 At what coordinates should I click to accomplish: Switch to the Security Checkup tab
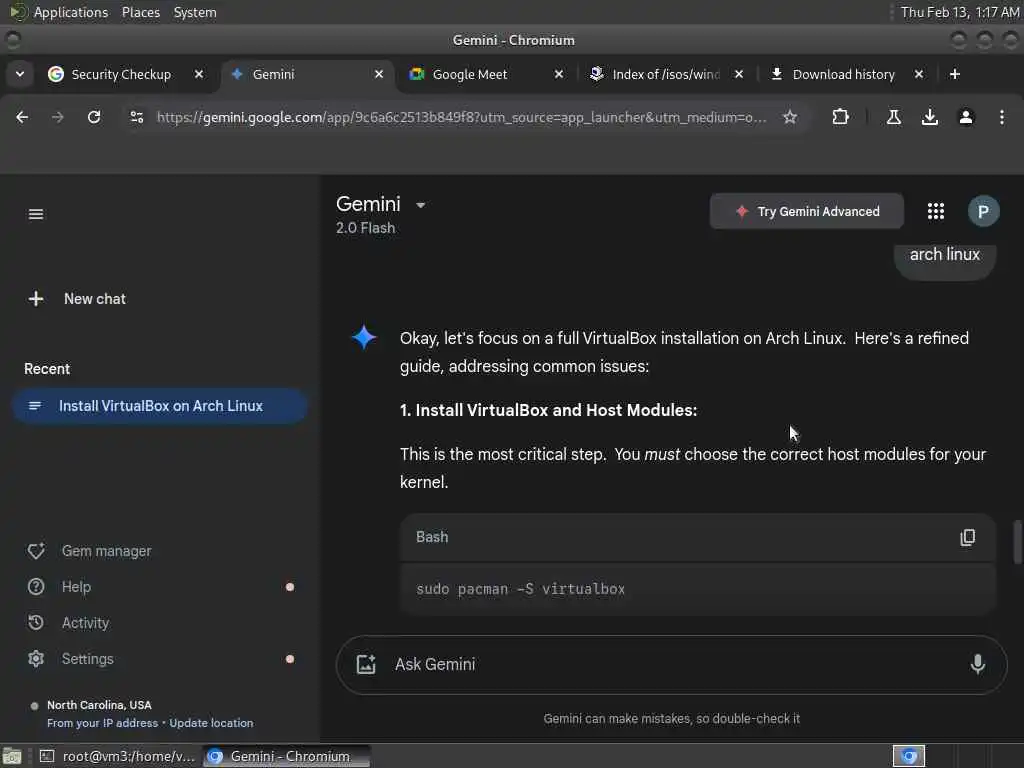[x=121, y=74]
